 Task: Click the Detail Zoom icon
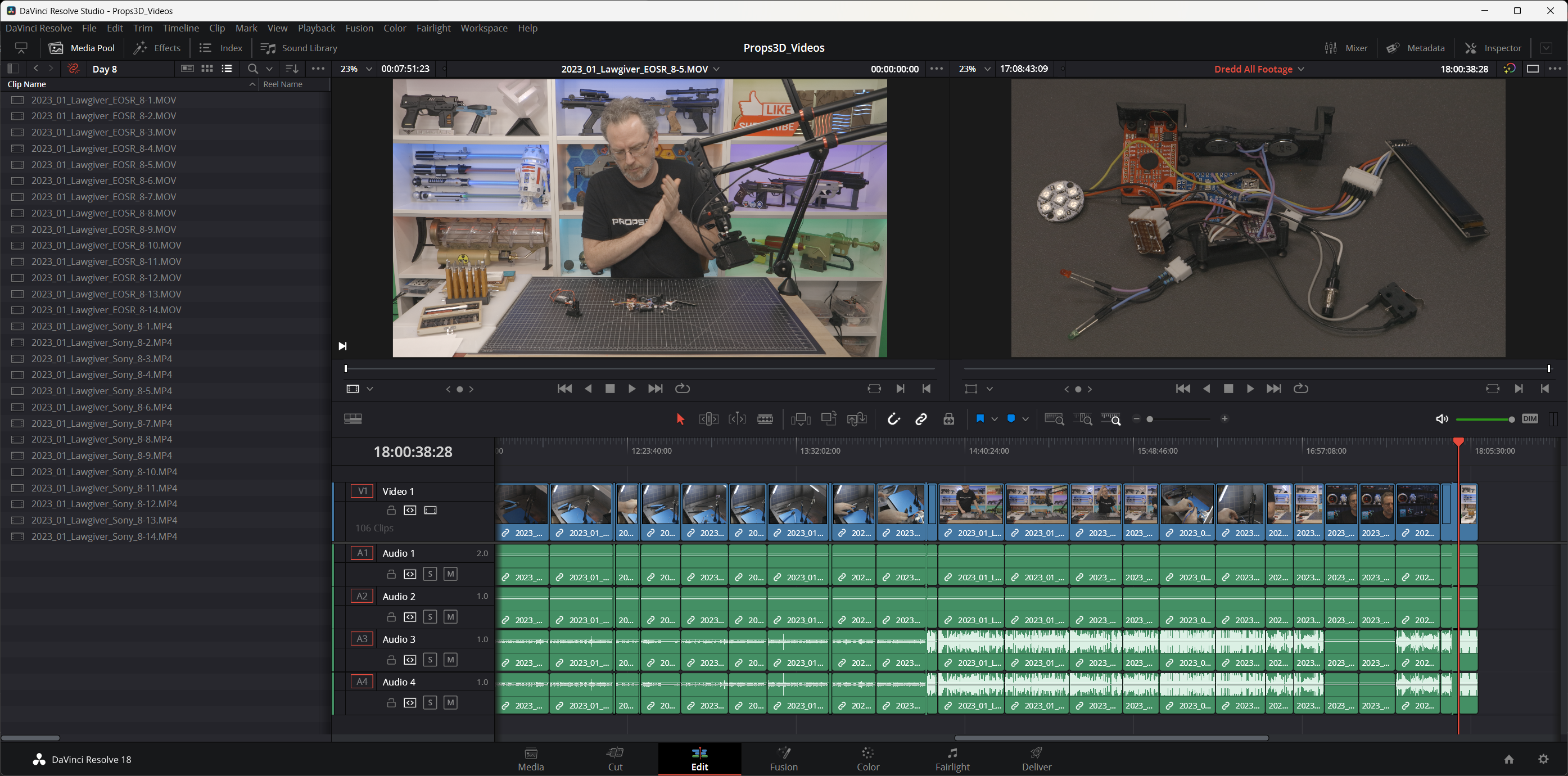tap(1083, 419)
